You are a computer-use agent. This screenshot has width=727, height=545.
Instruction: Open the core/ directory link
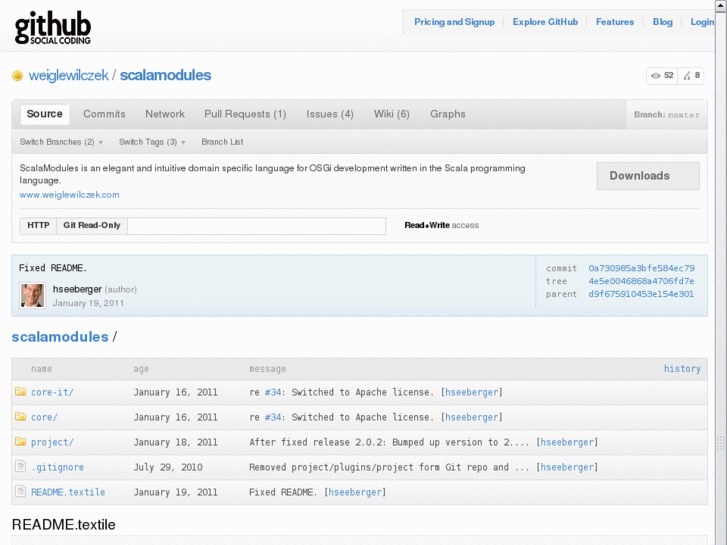44,417
